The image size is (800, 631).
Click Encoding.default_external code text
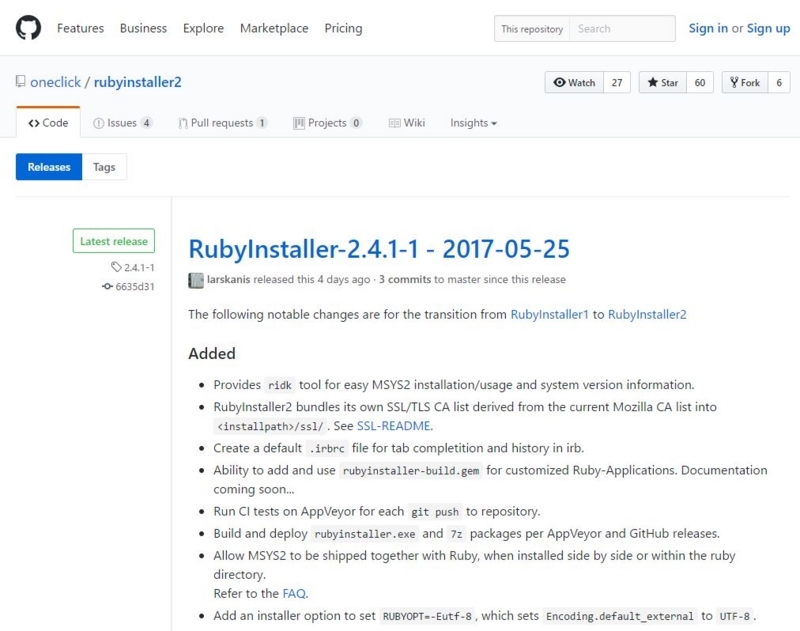coord(620,616)
